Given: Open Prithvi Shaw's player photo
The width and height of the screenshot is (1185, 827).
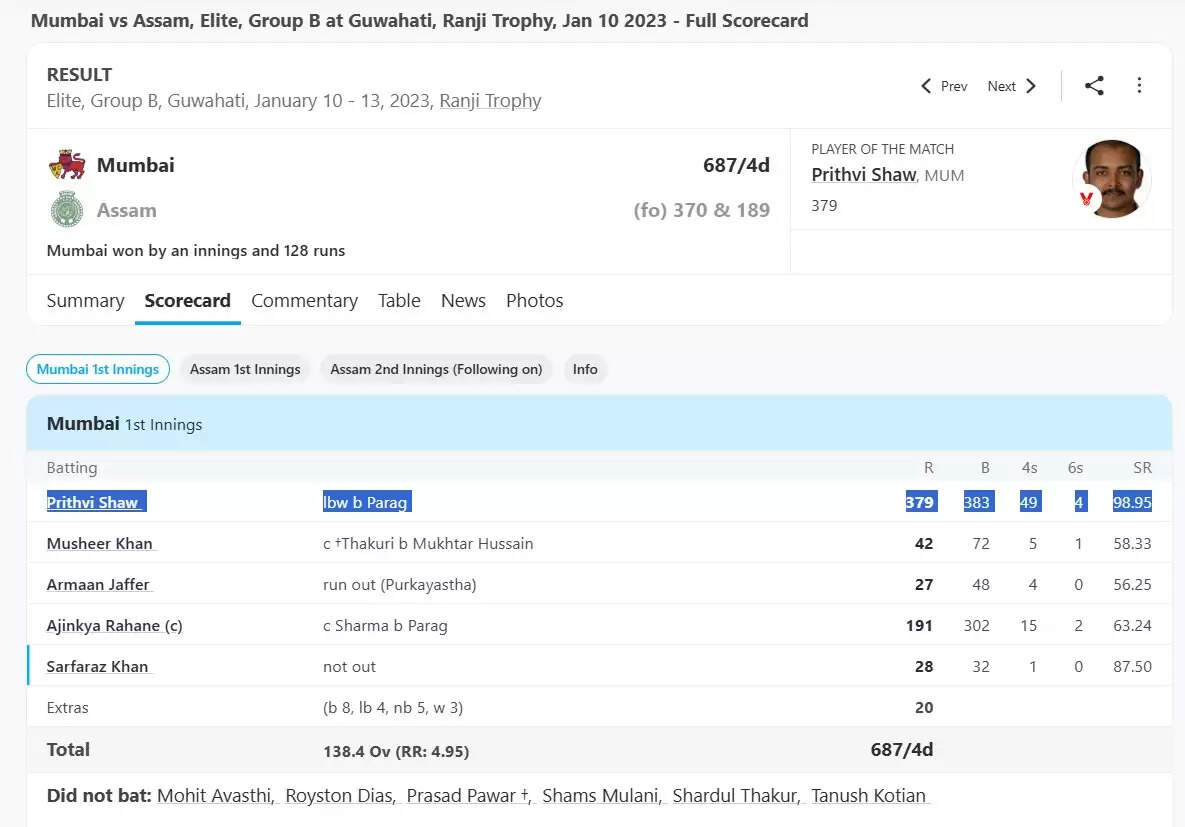Looking at the screenshot, I should coord(1112,178).
